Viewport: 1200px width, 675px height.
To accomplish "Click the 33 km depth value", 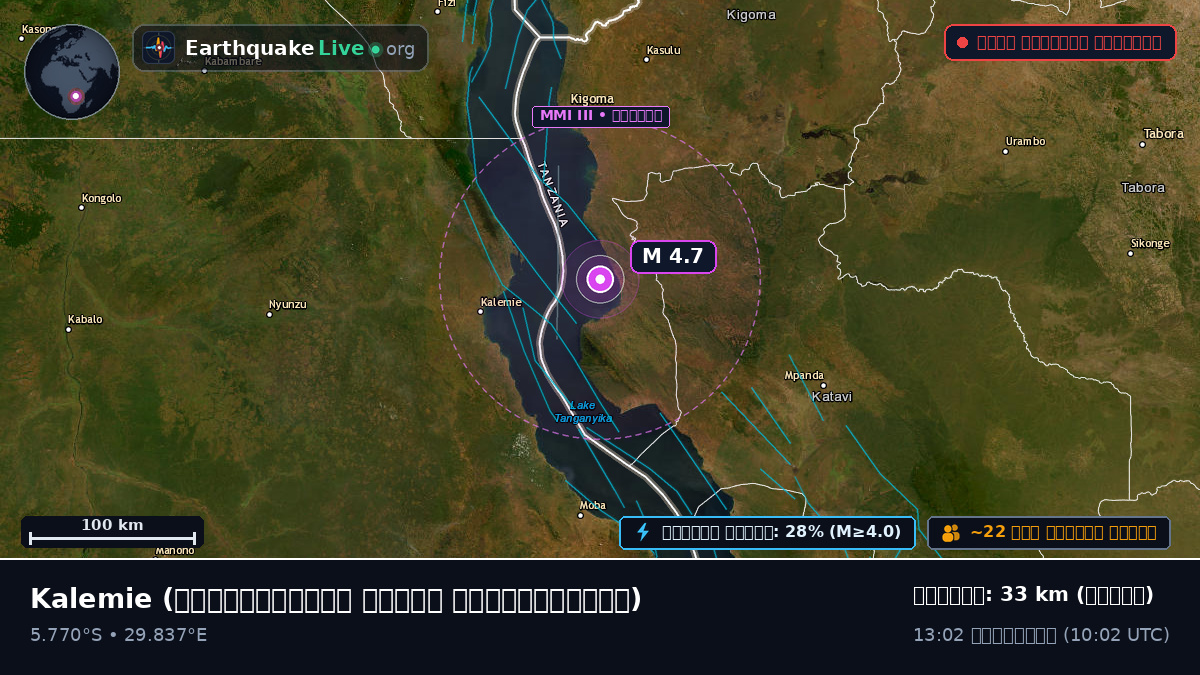I will click(x=1036, y=595).
